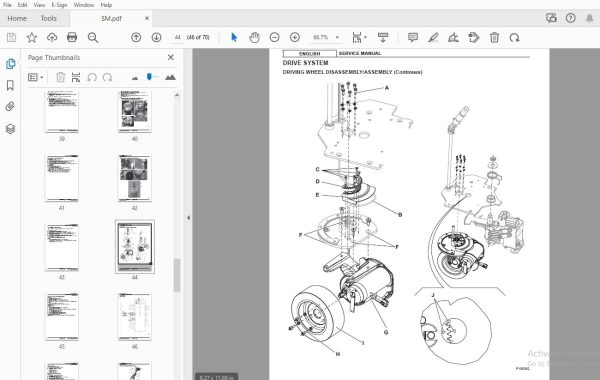Click the Zoom out minus icon
600x380 pixels.
point(274,38)
